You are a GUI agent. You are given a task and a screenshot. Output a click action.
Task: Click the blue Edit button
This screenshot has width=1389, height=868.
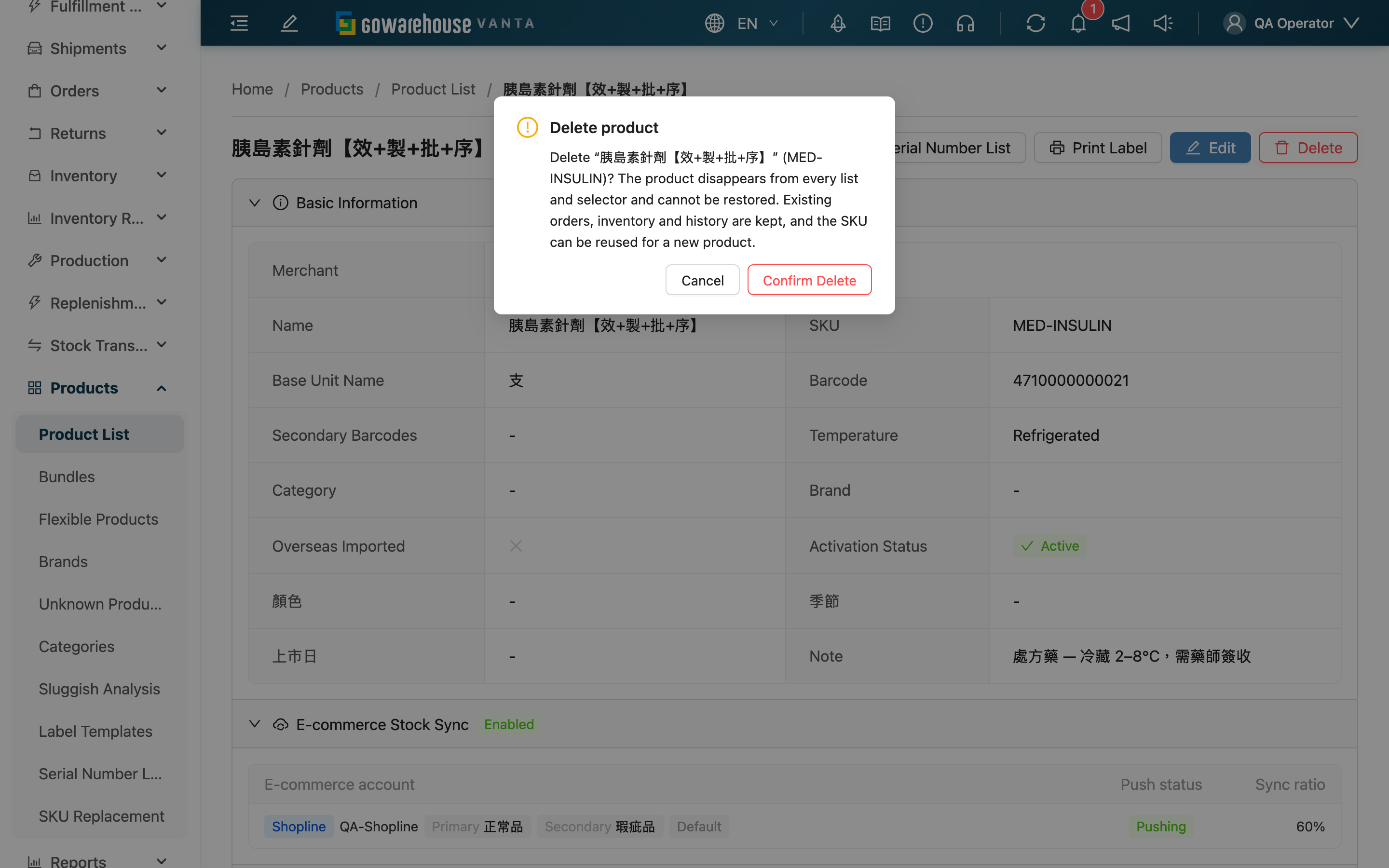tap(1210, 148)
